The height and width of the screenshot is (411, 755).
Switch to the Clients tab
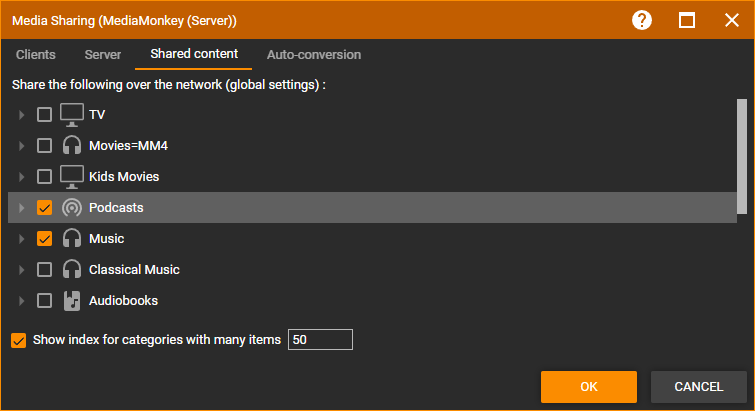click(36, 55)
